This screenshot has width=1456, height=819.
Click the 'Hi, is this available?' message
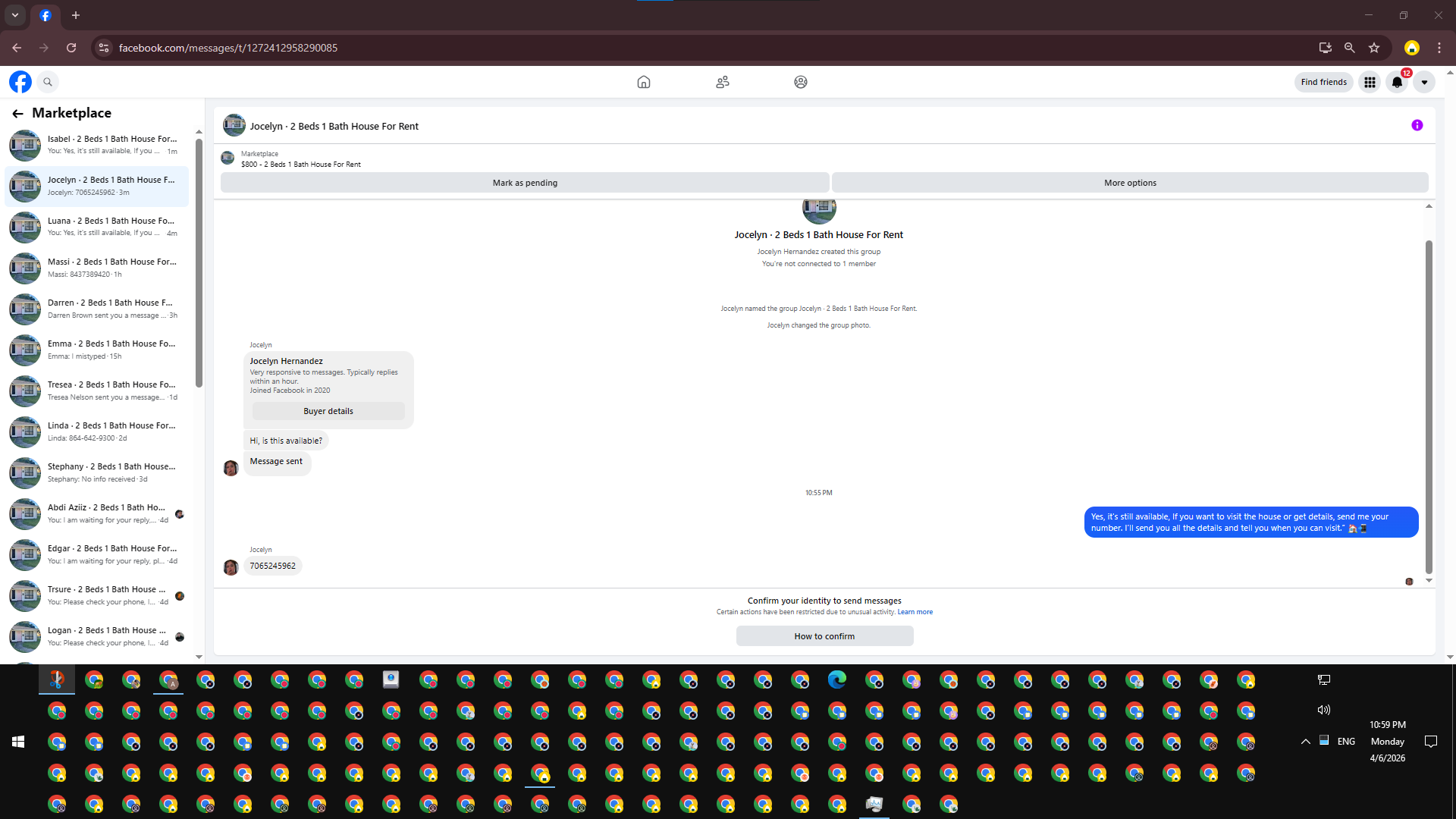click(x=286, y=441)
